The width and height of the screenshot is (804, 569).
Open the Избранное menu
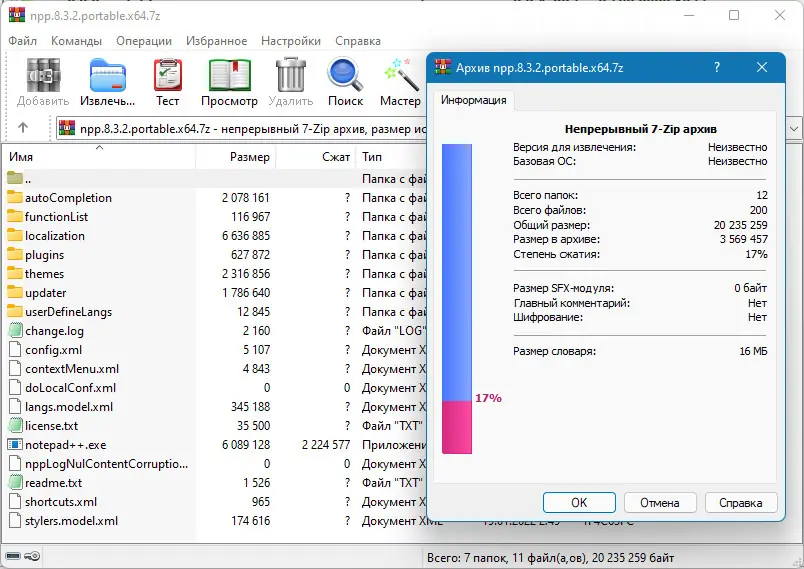click(216, 41)
